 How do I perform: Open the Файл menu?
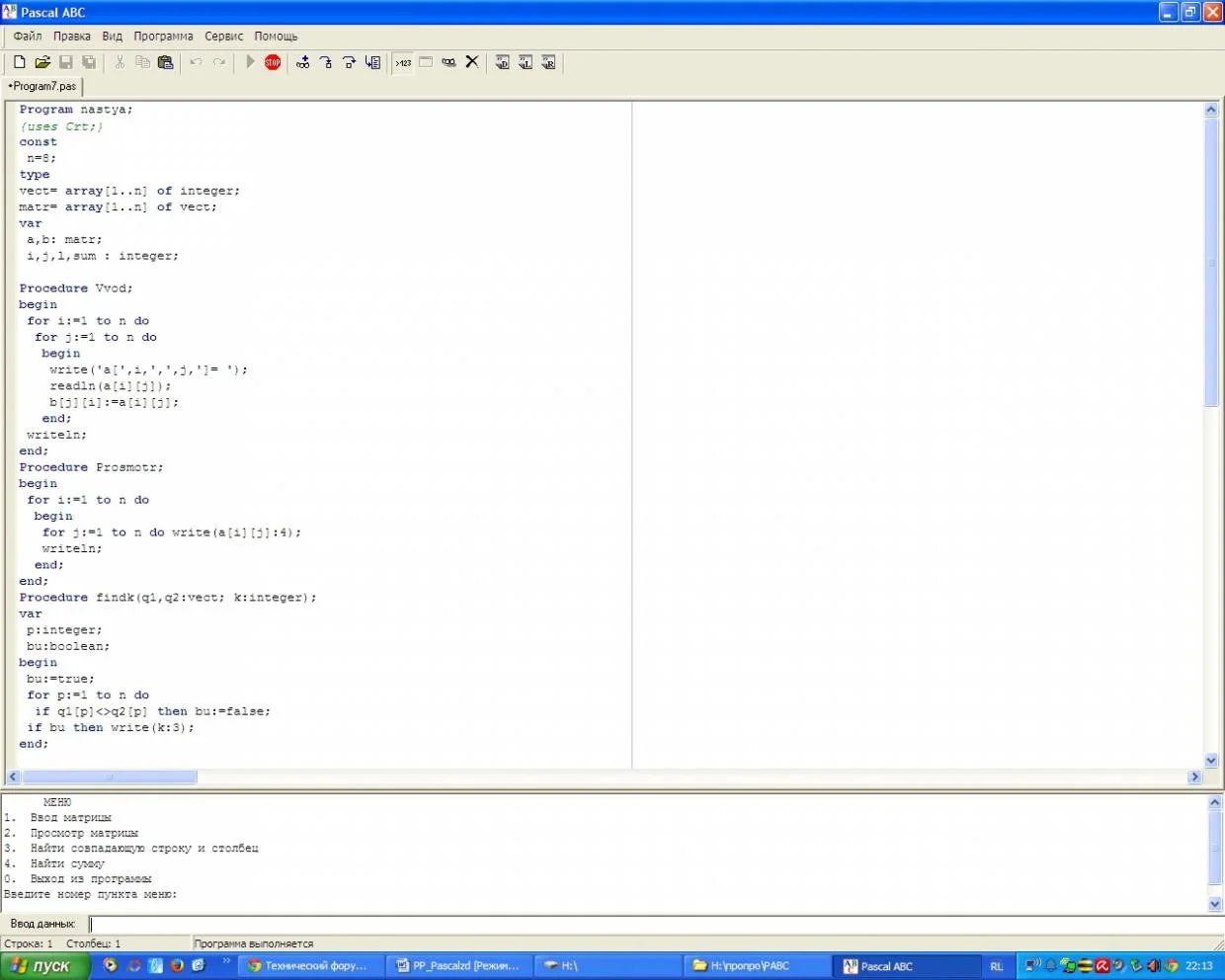[x=28, y=37]
